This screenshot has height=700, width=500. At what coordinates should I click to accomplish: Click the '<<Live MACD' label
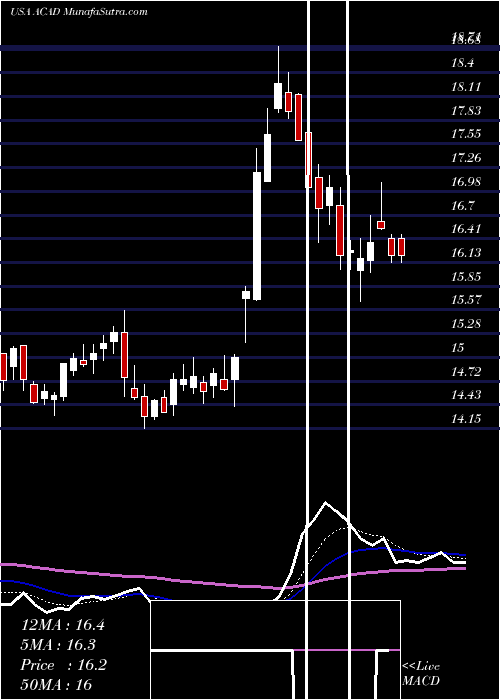(x=421, y=673)
